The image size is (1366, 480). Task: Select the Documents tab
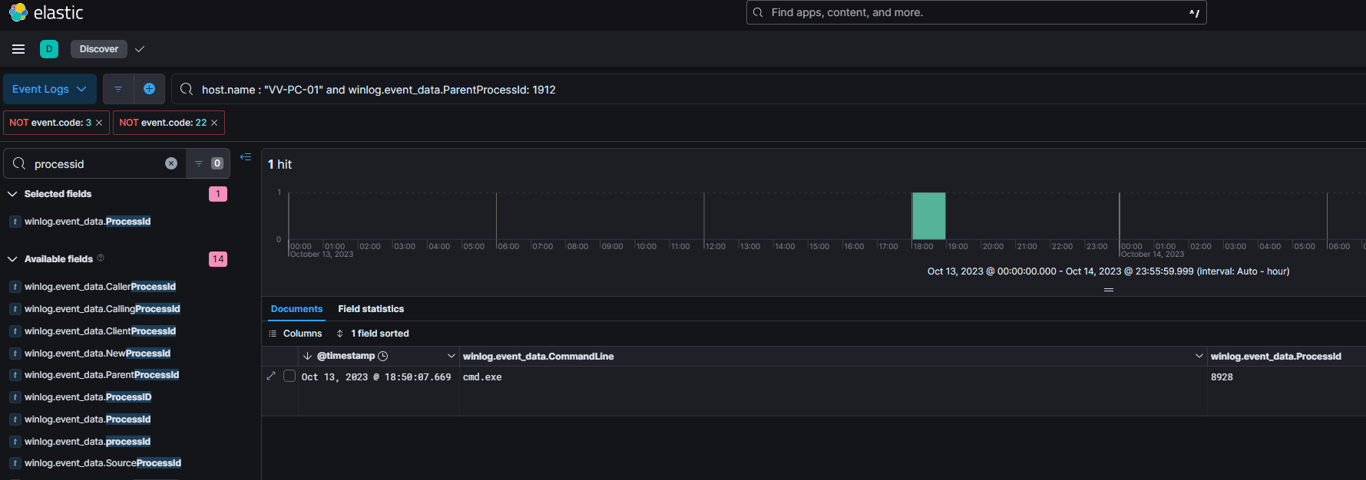(x=297, y=309)
